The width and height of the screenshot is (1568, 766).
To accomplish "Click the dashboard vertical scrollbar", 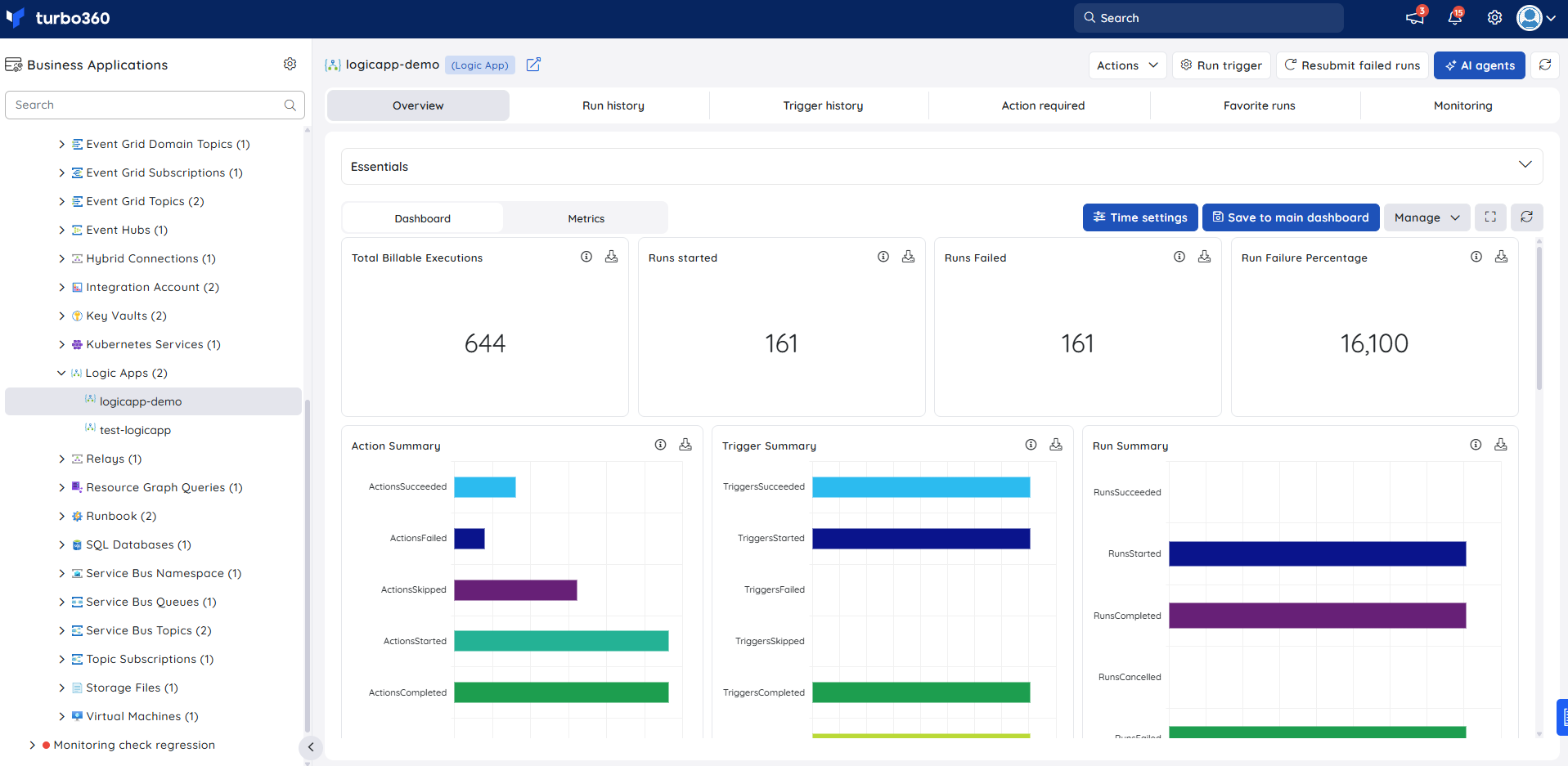I will [x=1539, y=319].
